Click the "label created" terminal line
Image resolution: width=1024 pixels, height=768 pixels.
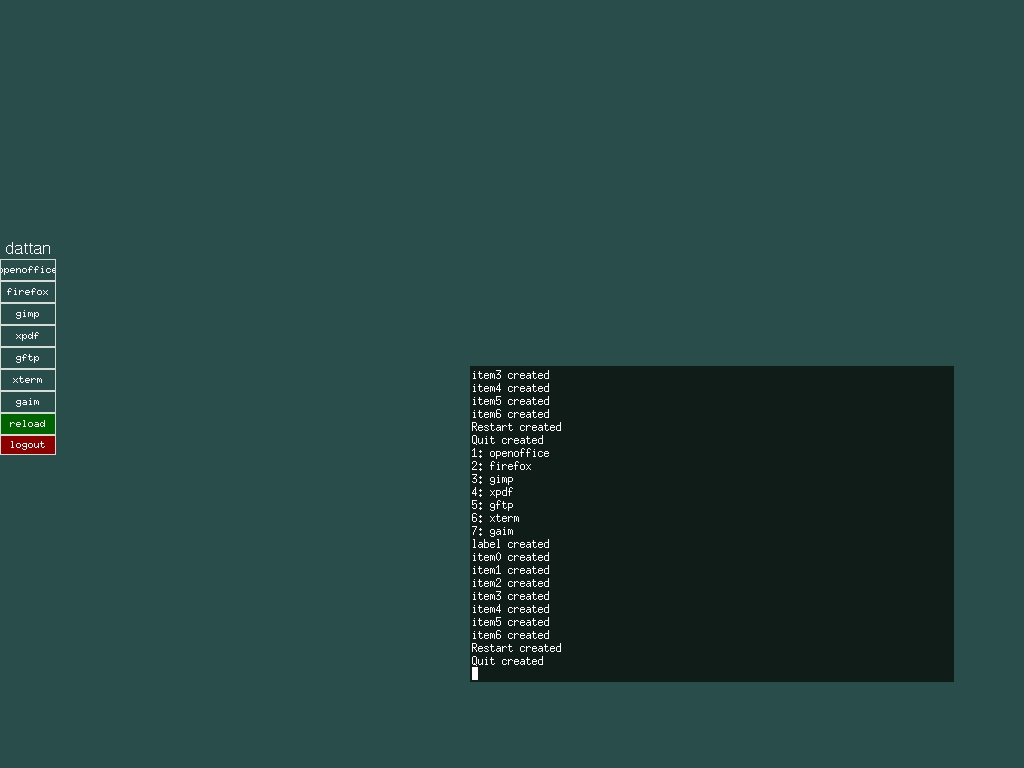pyautogui.click(x=510, y=544)
